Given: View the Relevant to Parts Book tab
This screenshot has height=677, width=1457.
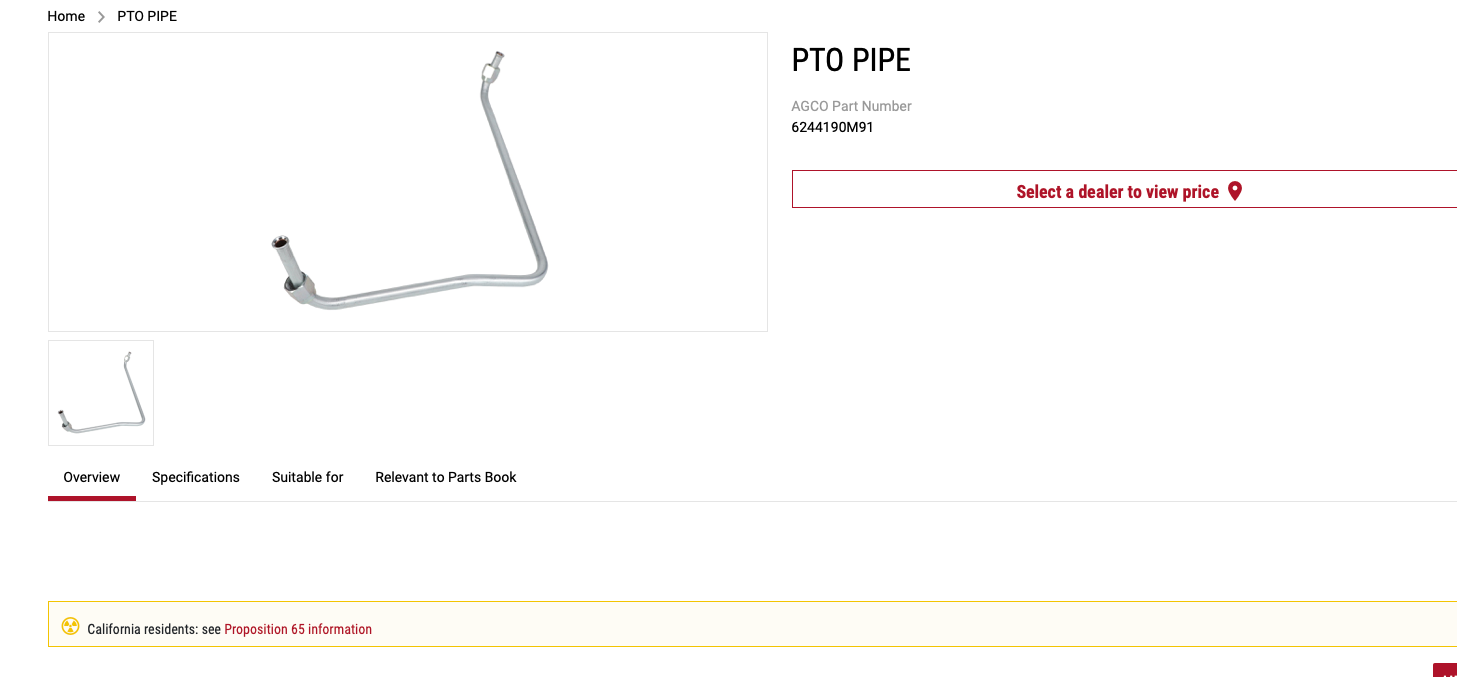Looking at the screenshot, I should (446, 478).
